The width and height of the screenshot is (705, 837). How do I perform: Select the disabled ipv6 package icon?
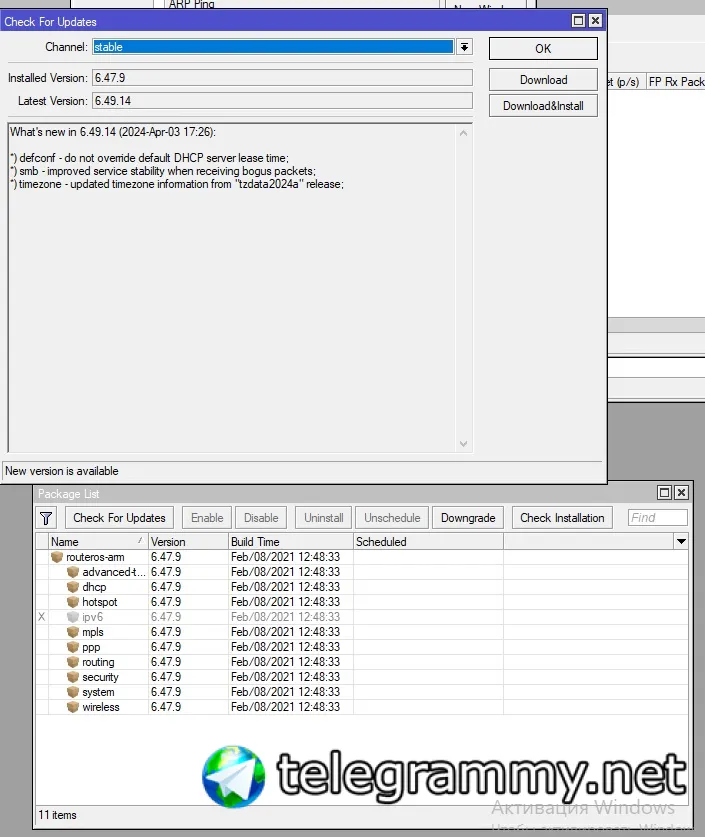pyautogui.click(x=73, y=617)
